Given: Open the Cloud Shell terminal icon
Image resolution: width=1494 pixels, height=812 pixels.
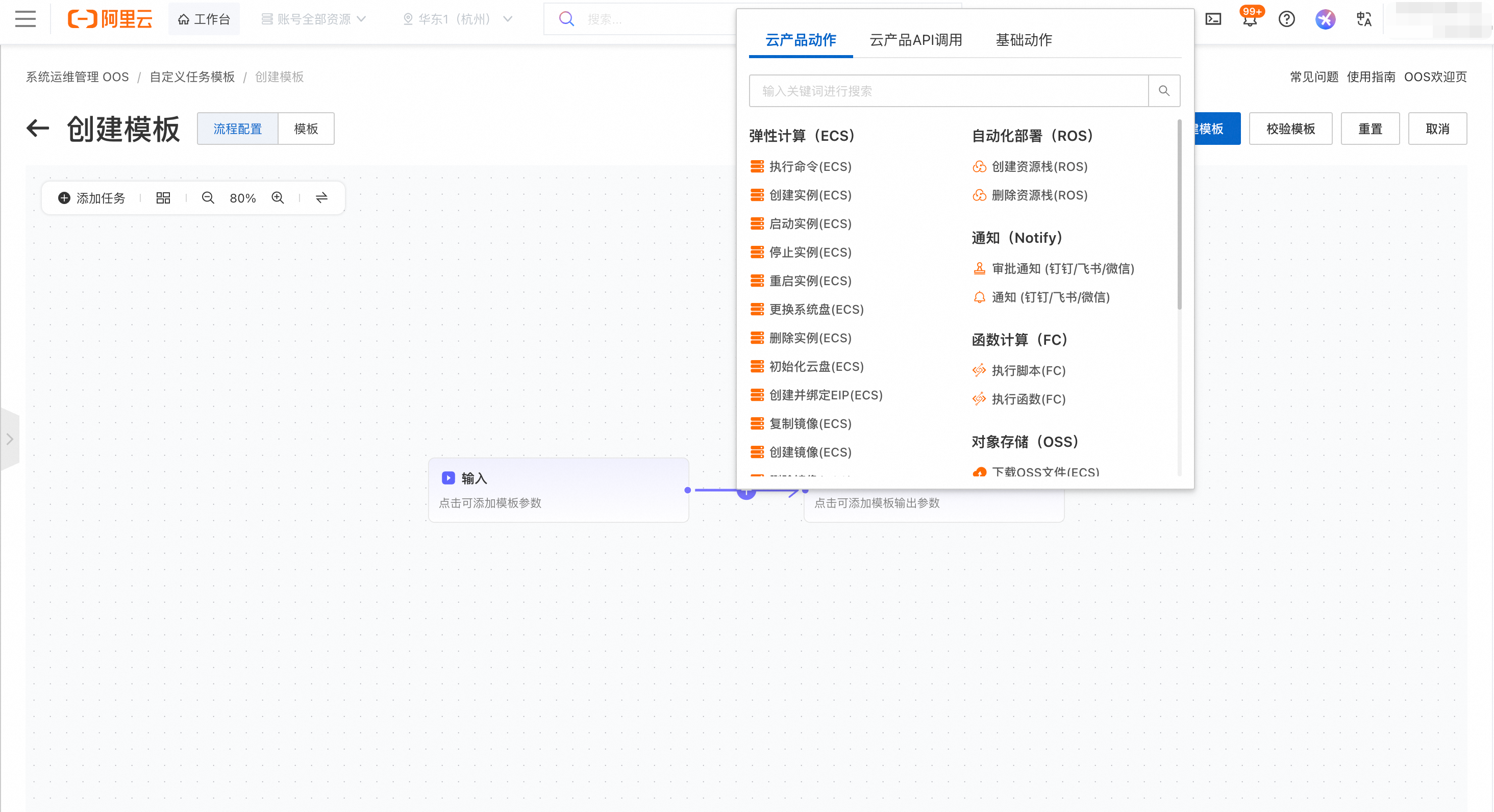Looking at the screenshot, I should click(x=1213, y=19).
